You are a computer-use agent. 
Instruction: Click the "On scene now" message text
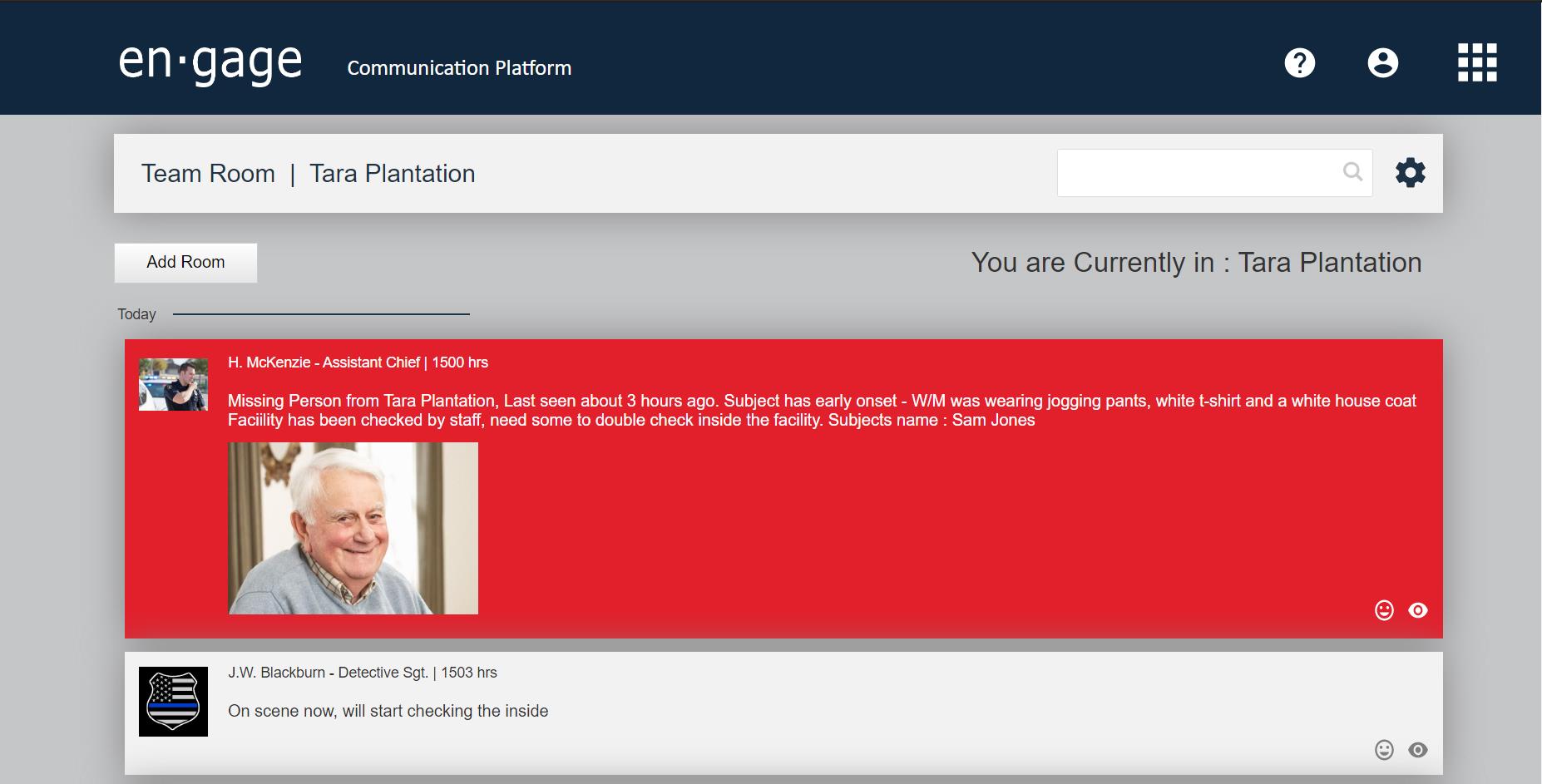pos(388,711)
